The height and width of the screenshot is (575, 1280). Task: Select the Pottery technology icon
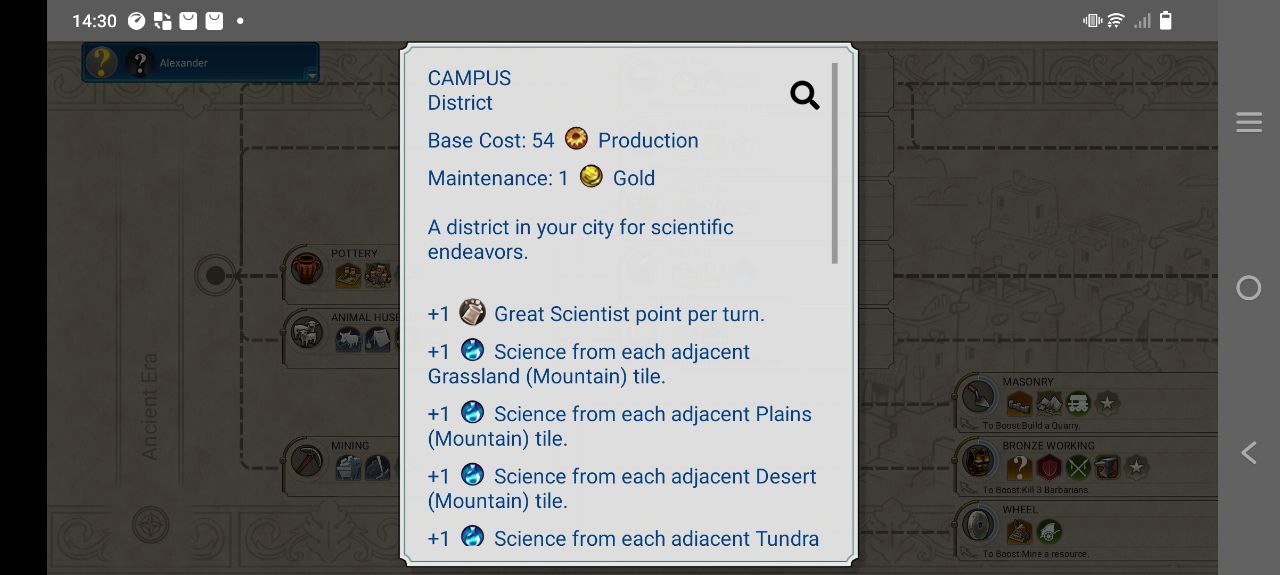307,267
